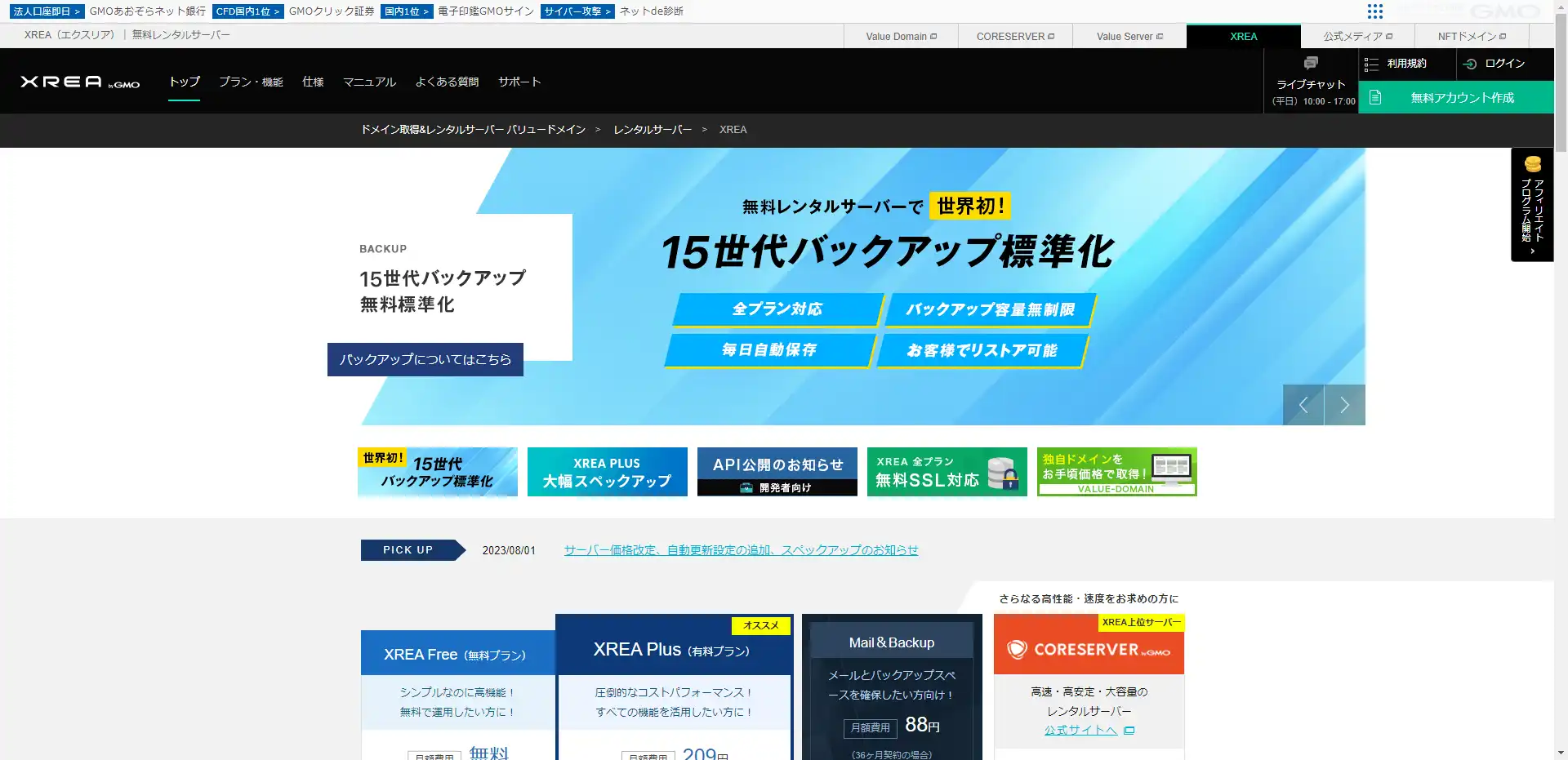Click the ログイン button

point(1505,64)
